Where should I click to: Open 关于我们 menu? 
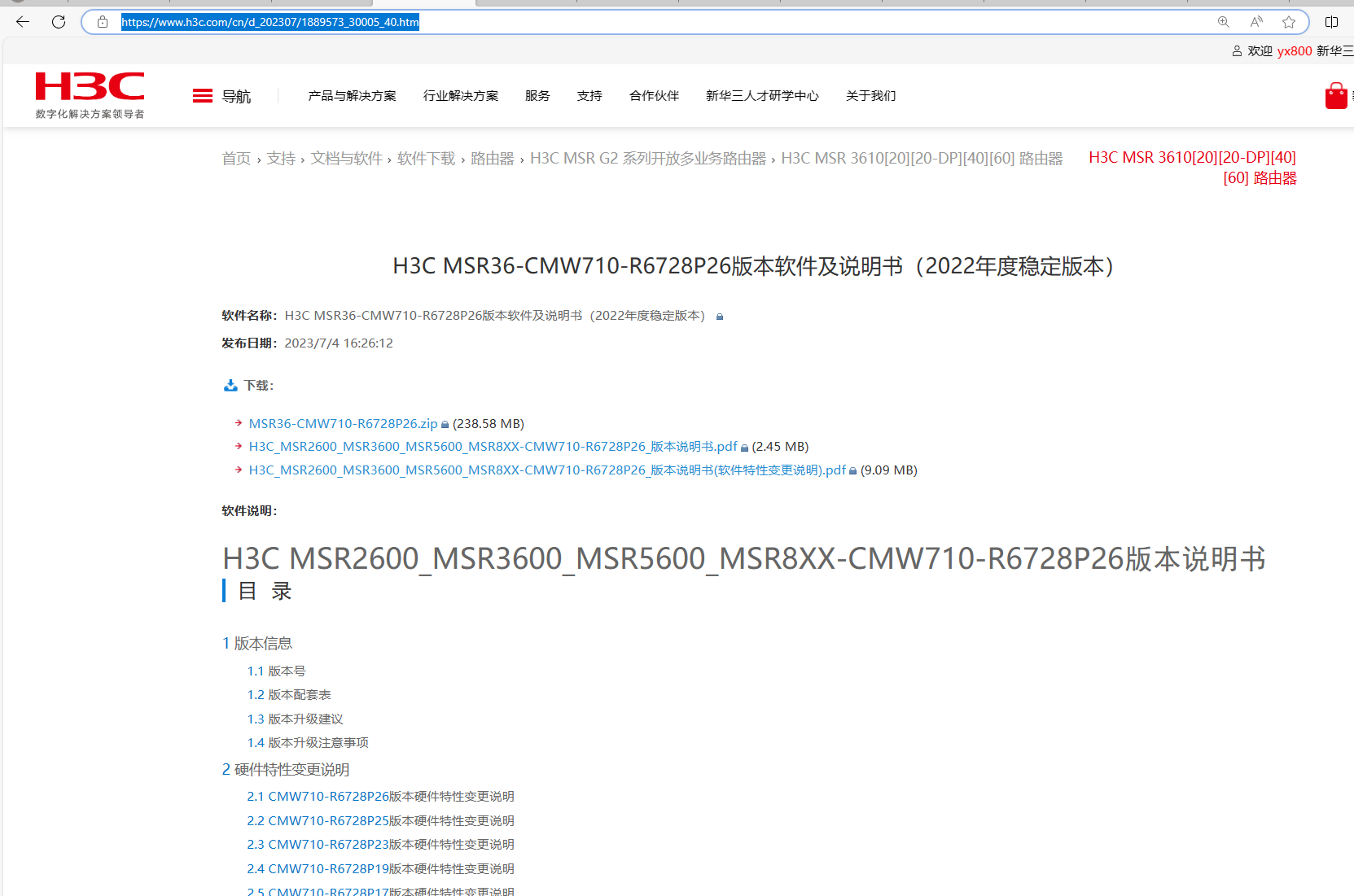pos(870,96)
